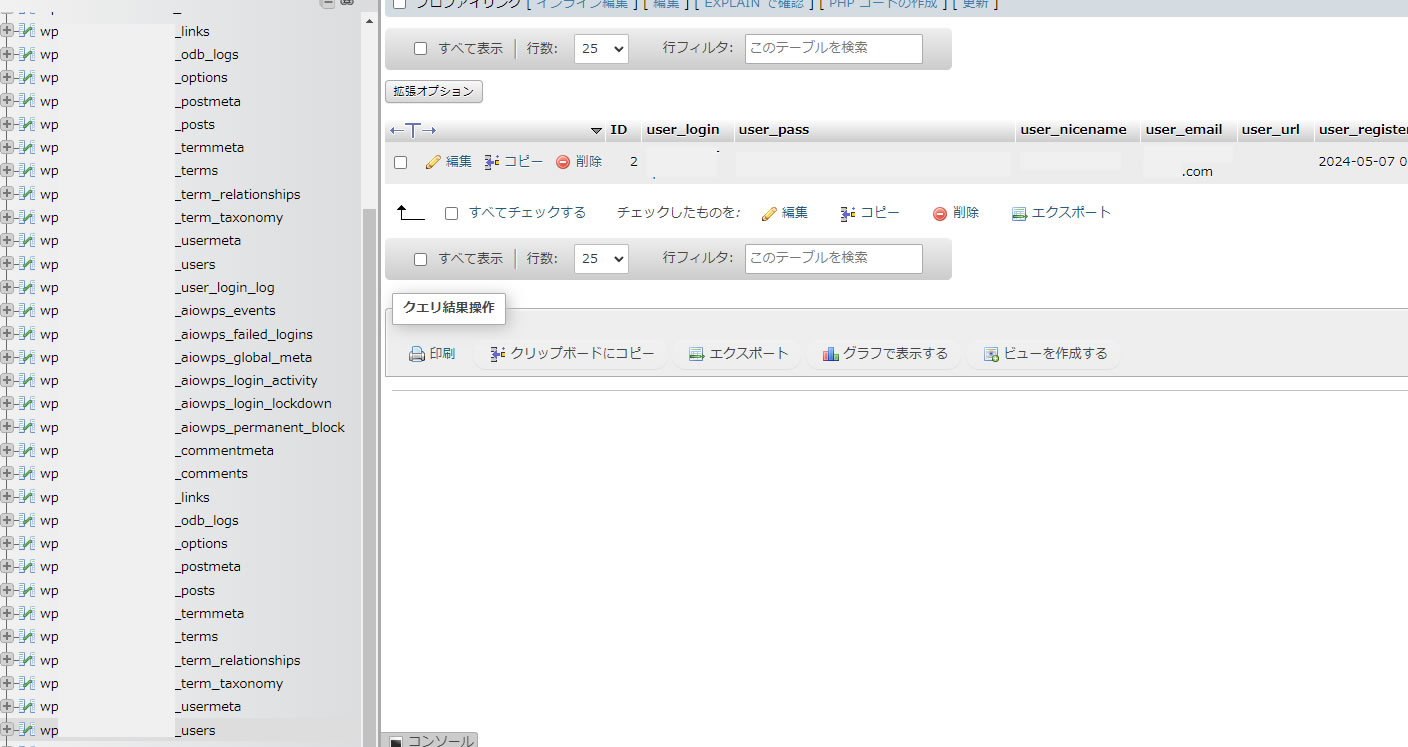Click the 編集 pencil icon after チェックしたものを
The height and width of the screenshot is (747, 1408).
pos(769,214)
